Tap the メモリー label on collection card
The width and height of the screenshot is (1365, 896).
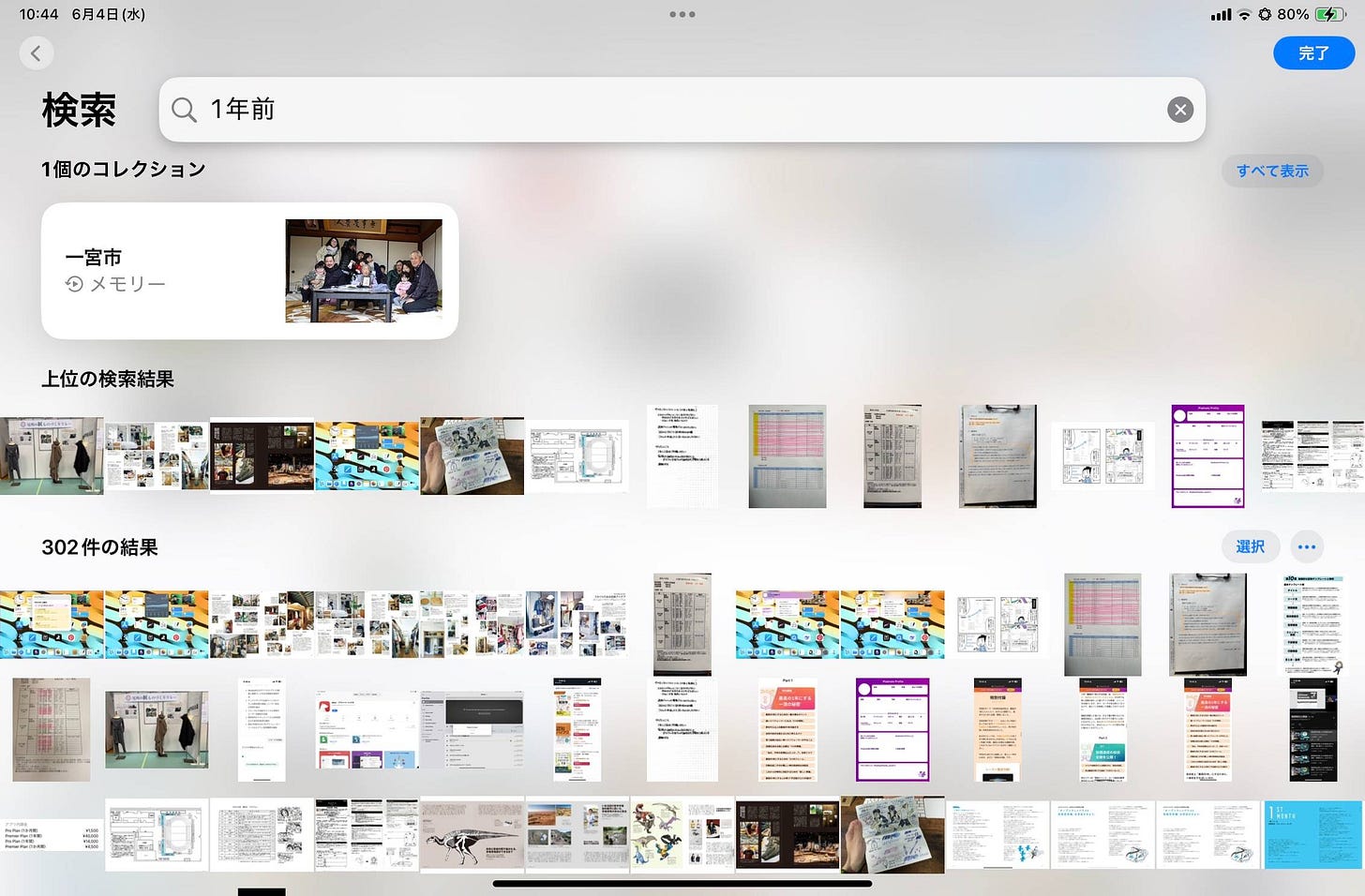click(x=115, y=284)
